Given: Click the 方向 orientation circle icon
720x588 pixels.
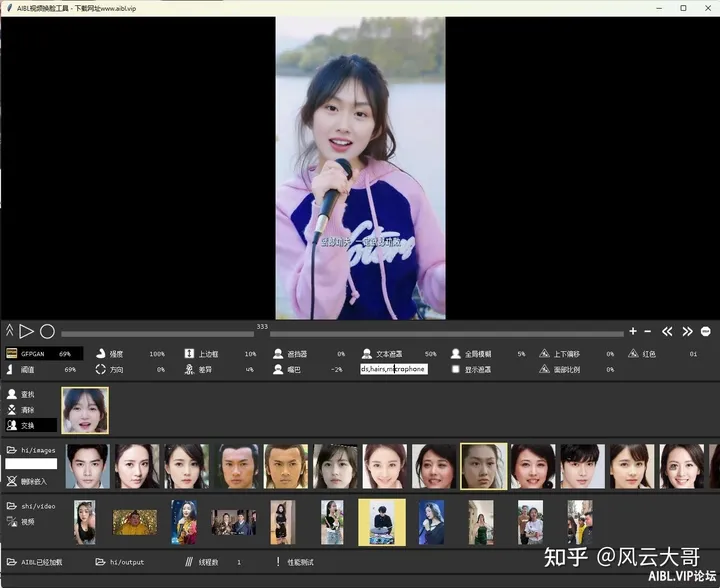Looking at the screenshot, I should pyautogui.click(x=100, y=369).
